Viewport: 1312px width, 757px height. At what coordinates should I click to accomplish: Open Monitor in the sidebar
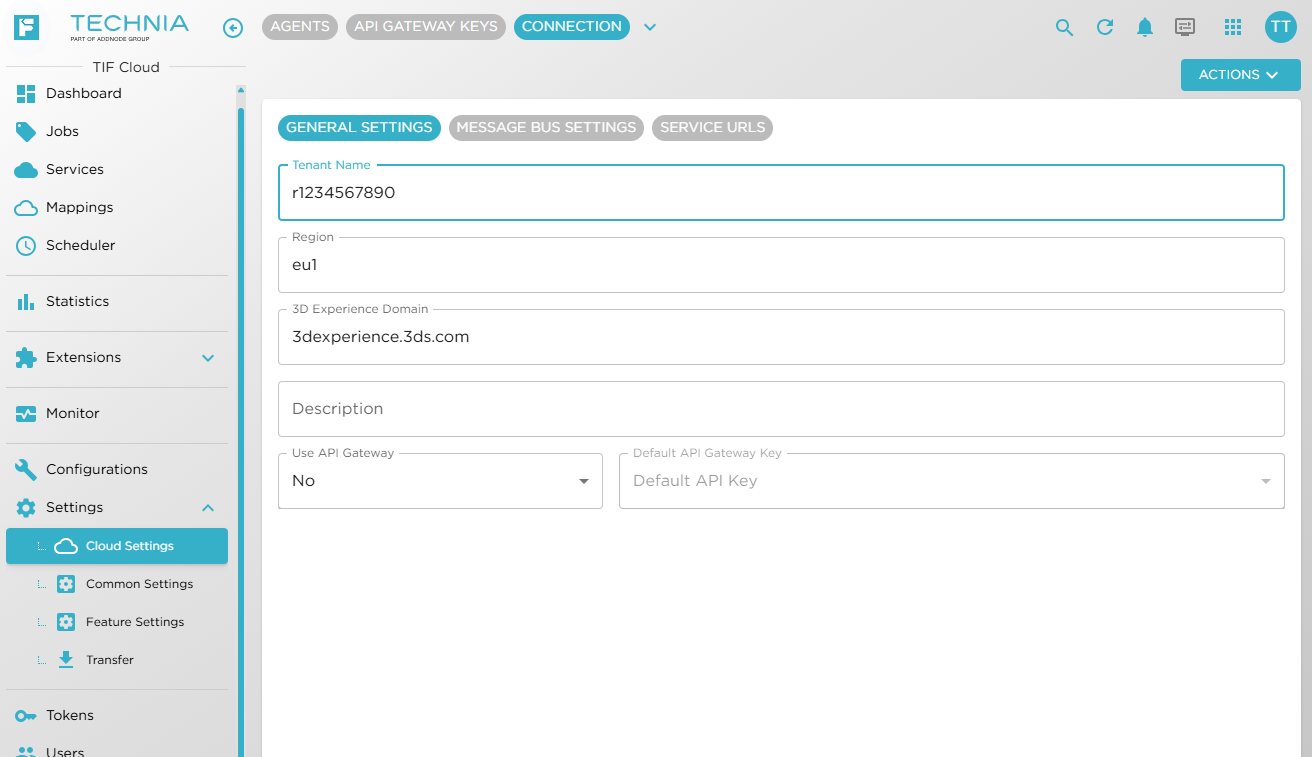tap(117, 413)
